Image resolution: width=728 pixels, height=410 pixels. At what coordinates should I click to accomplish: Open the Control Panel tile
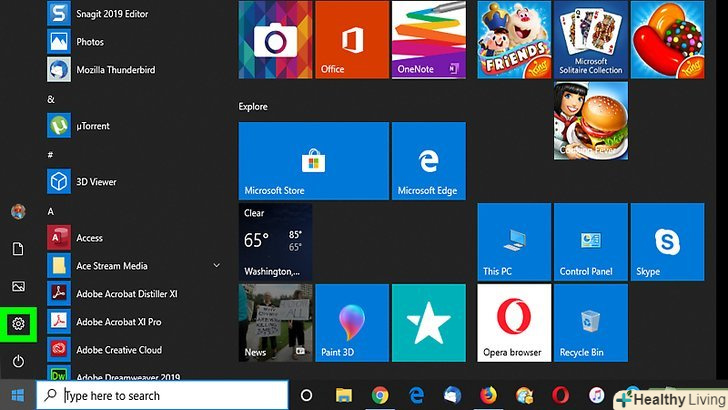590,241
